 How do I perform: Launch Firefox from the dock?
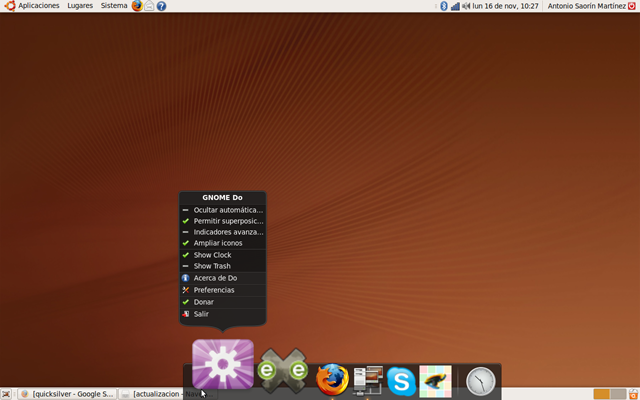click(332, 380)
